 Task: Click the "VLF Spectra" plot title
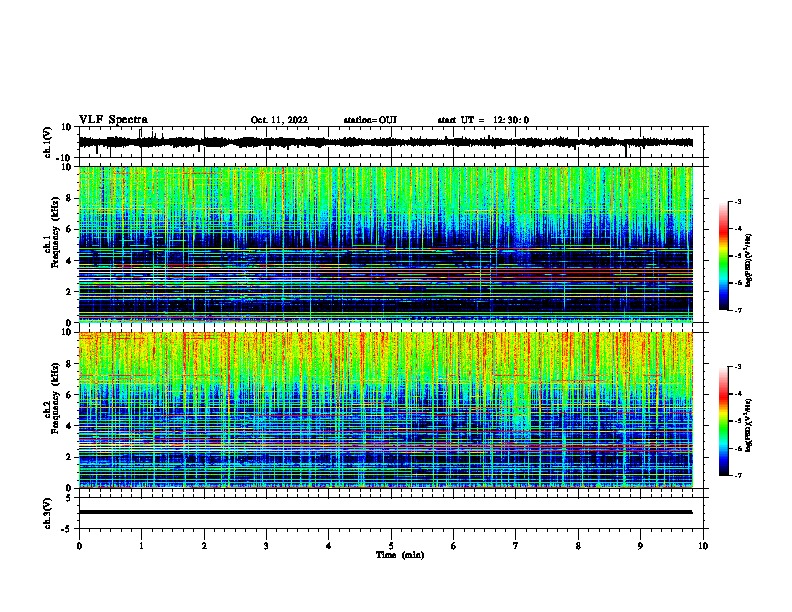click(113, 120)
